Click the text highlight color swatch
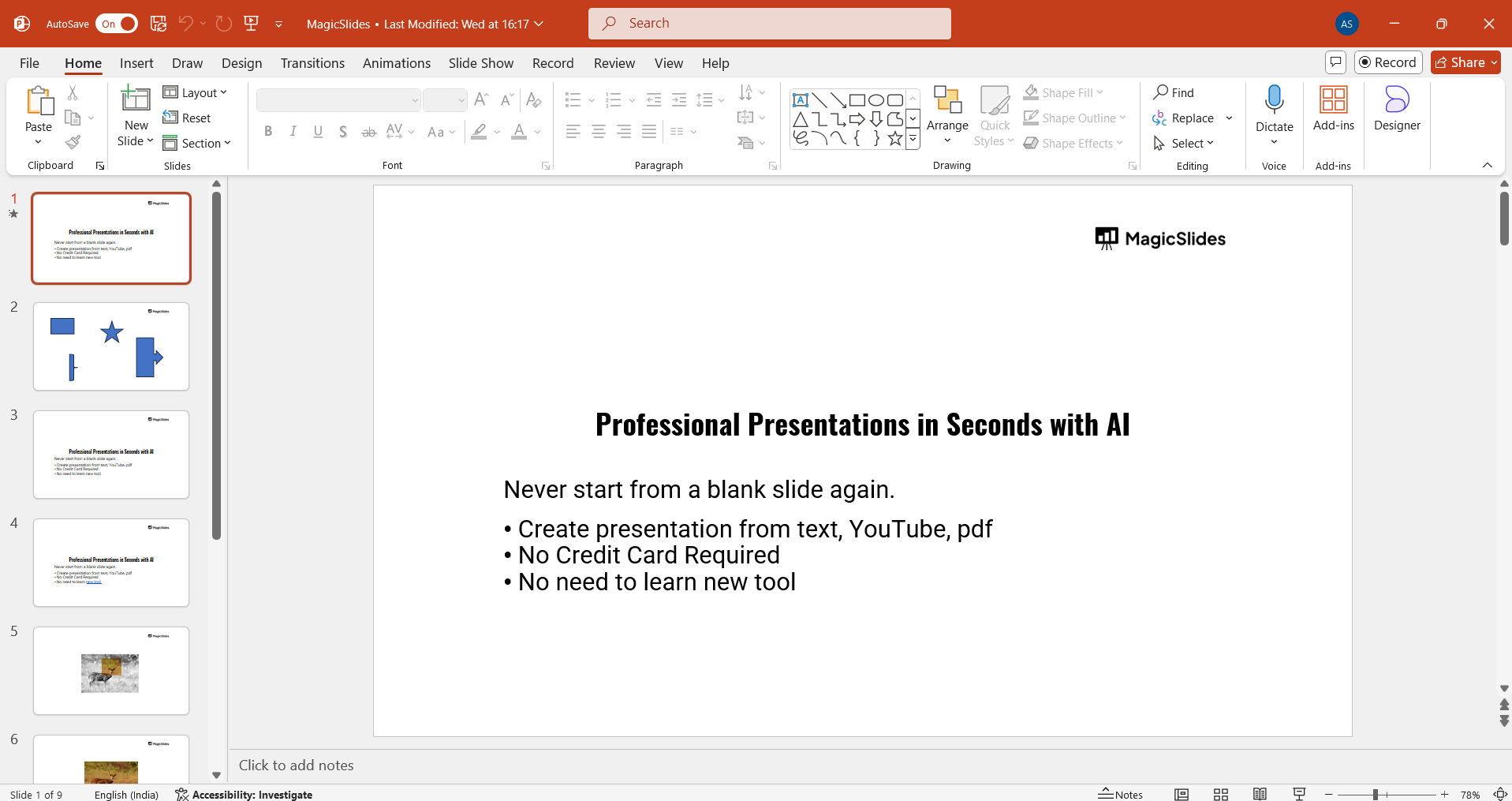Viewport: 1512px width, 801px height. [479, 132]
